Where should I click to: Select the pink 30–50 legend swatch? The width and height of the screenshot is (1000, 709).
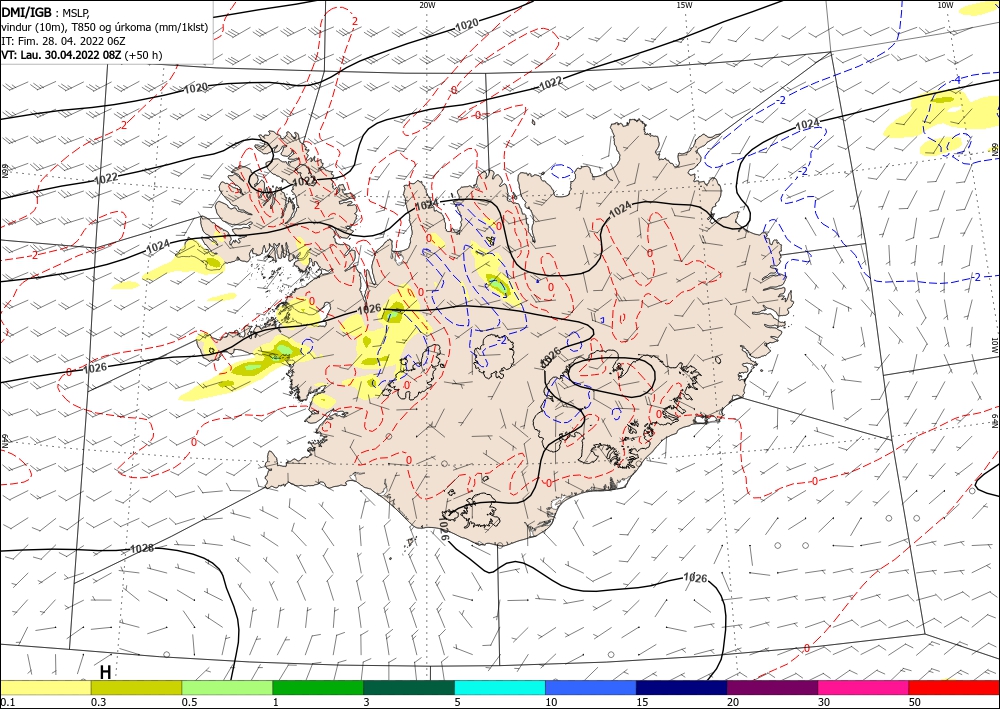863,687
